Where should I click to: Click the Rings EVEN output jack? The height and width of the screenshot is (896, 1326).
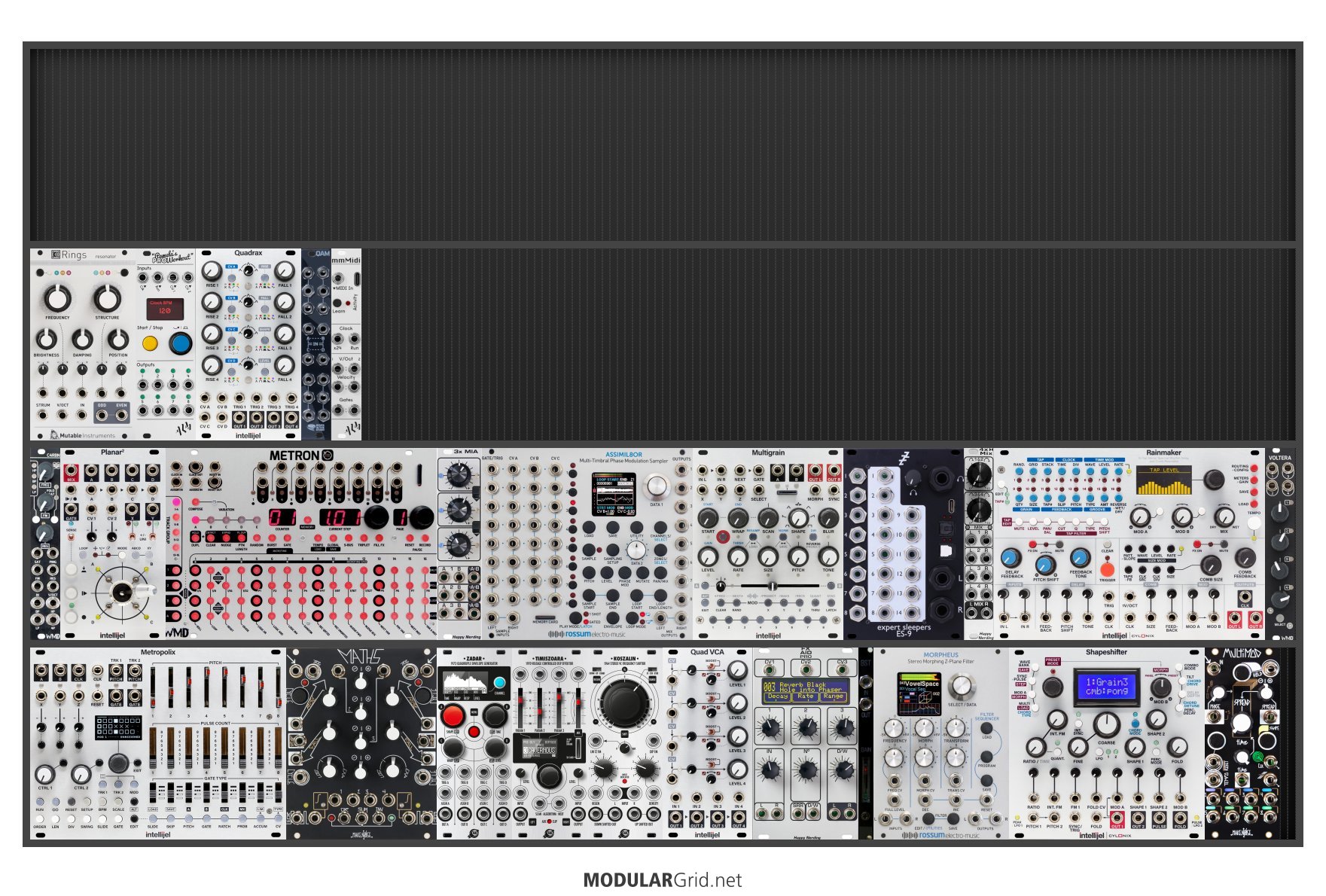pyautogui.click(x=121, y=414)
